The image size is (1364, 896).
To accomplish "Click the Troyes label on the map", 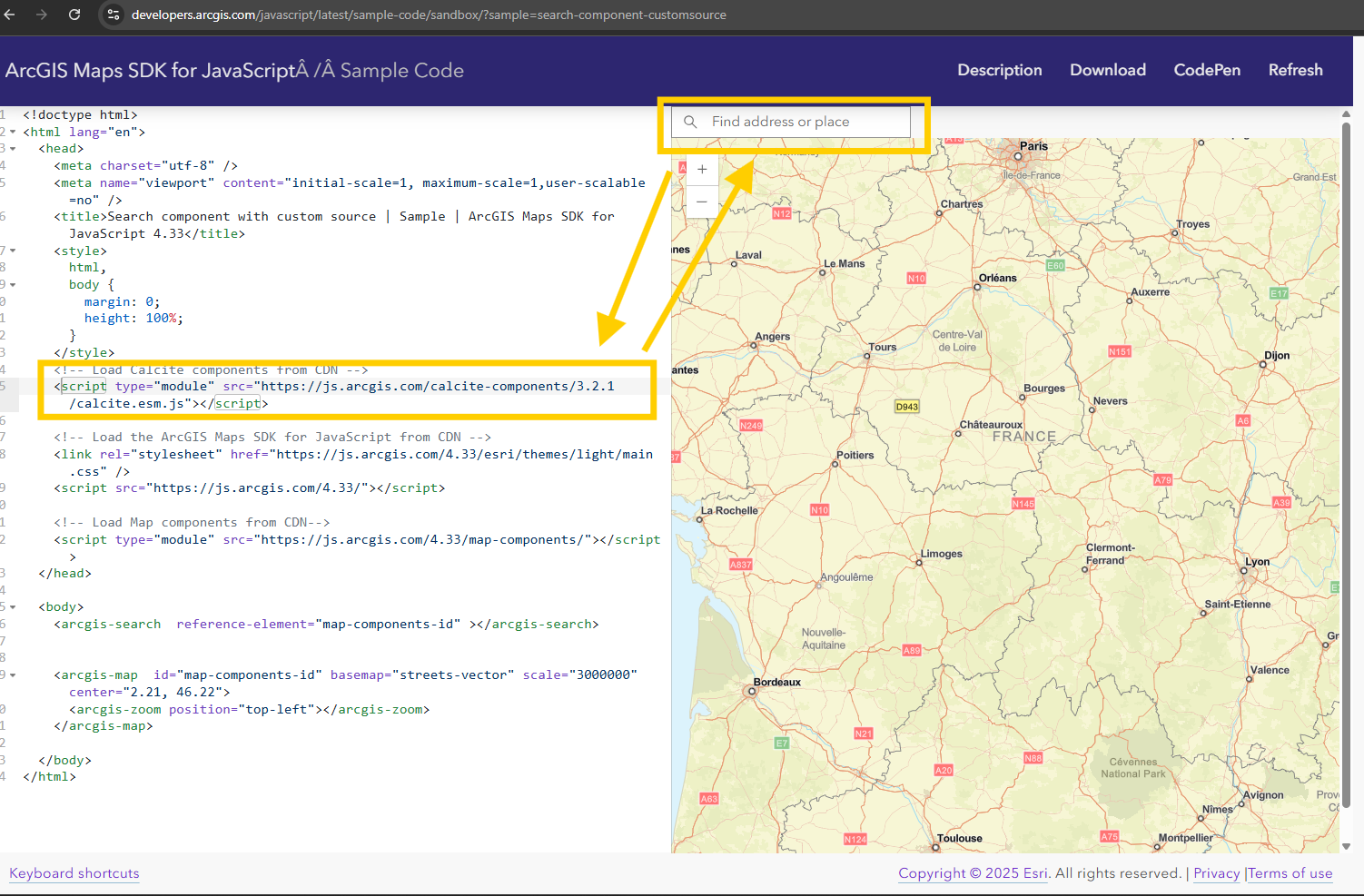I will (x=1193, y=224).
